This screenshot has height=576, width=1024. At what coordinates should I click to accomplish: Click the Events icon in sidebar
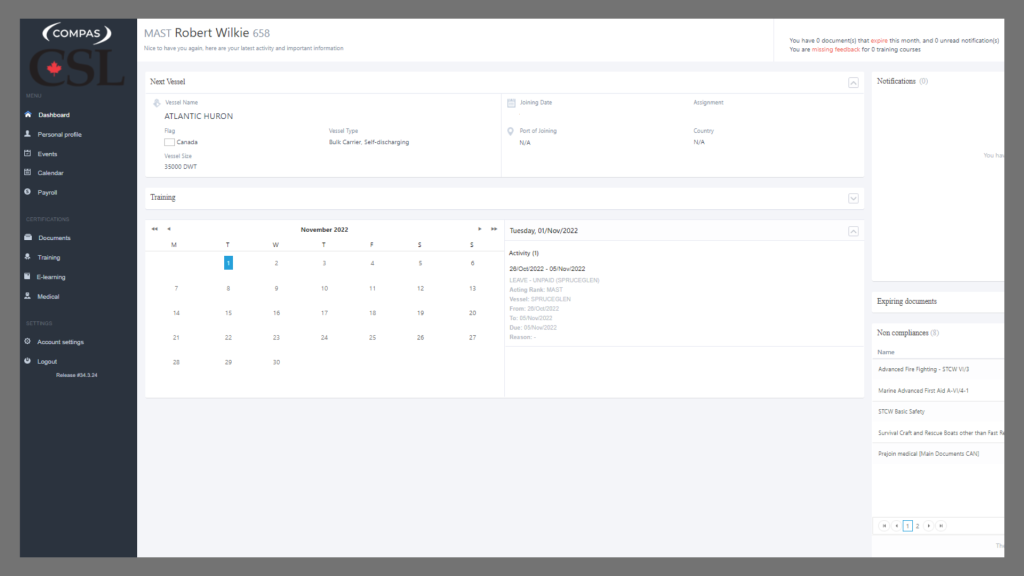(x=27, y=153)
